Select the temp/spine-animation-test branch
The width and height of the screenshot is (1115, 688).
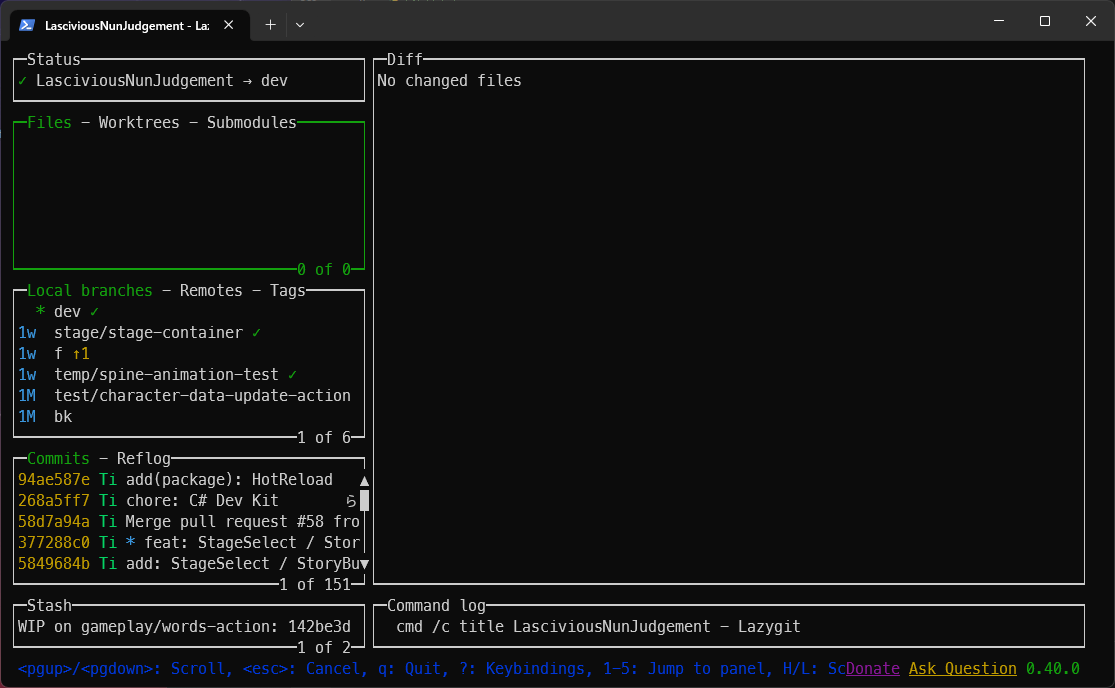point(188,375)
